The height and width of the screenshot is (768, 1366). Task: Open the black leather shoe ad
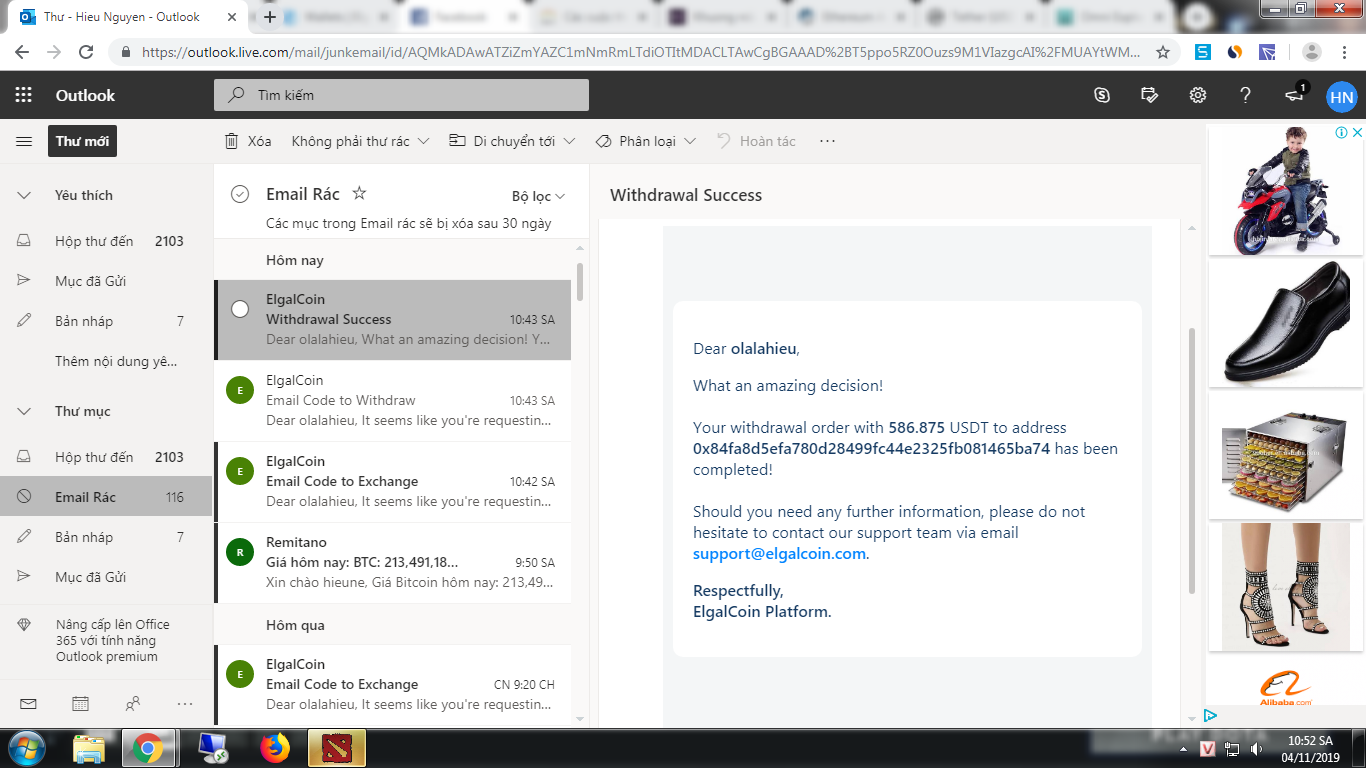pos(1285,323)
